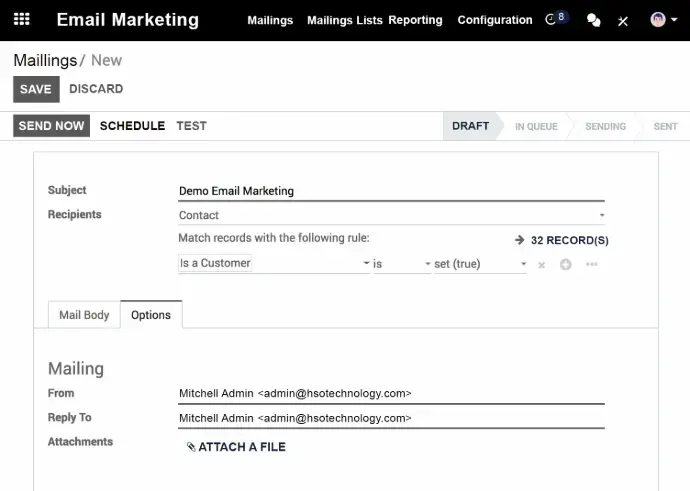
Task: Open the 'is' operator dropdown
Action: coord(400,264)
